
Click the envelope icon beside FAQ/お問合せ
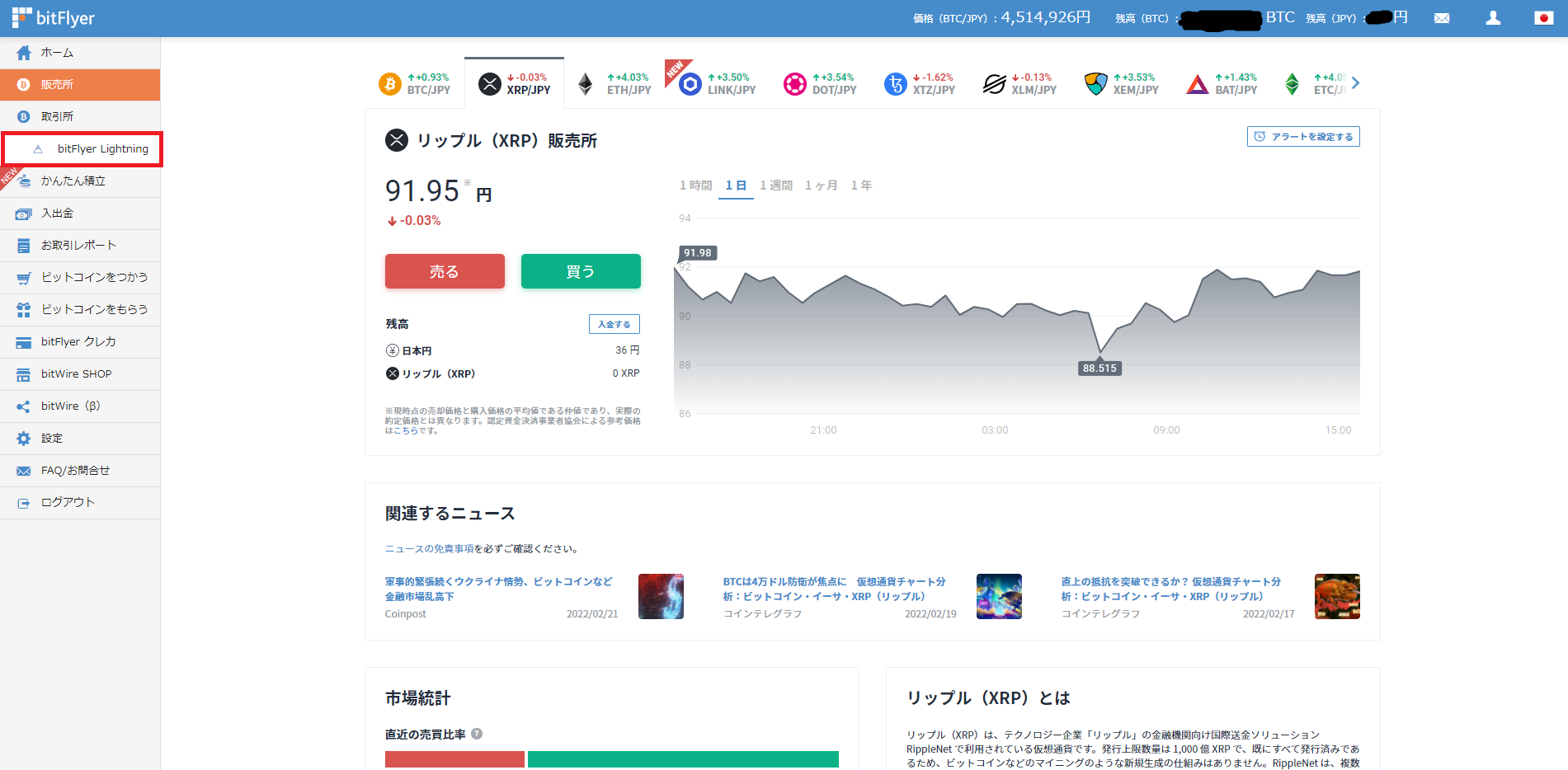24,471
